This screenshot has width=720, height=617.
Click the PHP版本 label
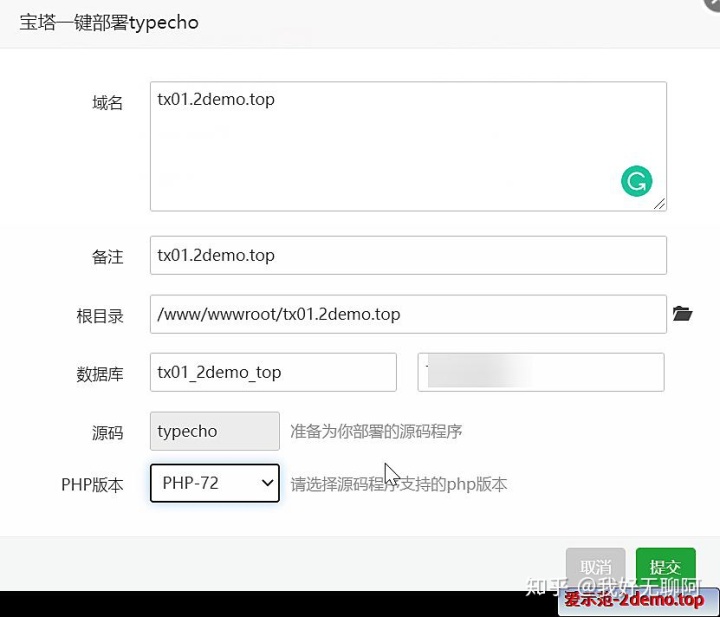[x=92, y=485]
